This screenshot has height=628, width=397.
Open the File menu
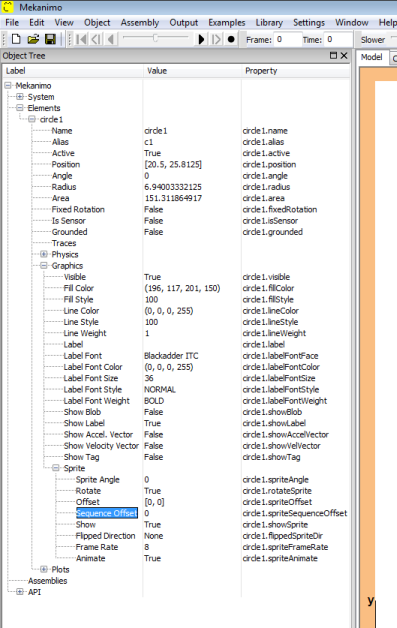[12, 23]
